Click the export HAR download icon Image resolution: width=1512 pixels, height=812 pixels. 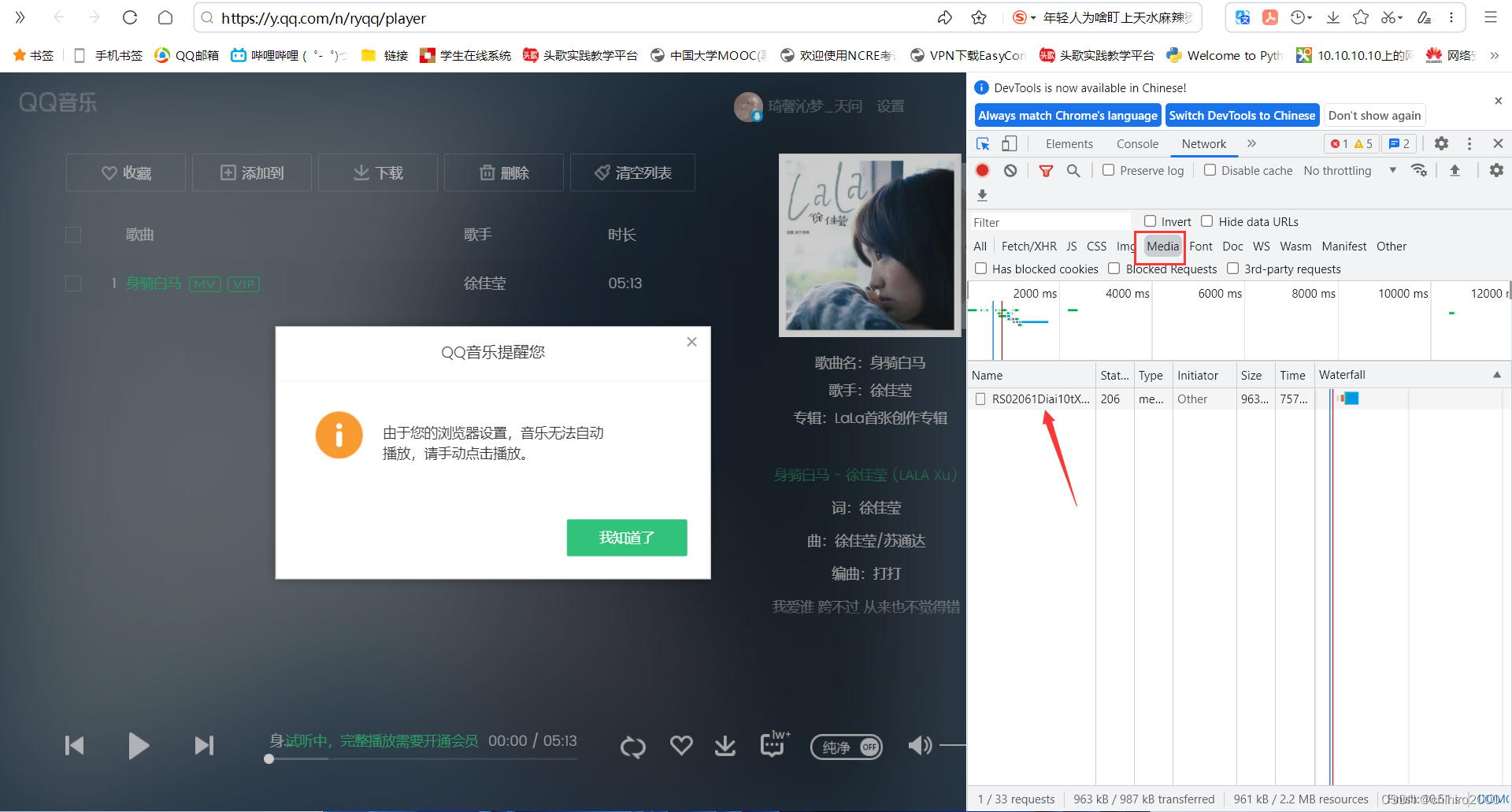[x=982, y=195]
